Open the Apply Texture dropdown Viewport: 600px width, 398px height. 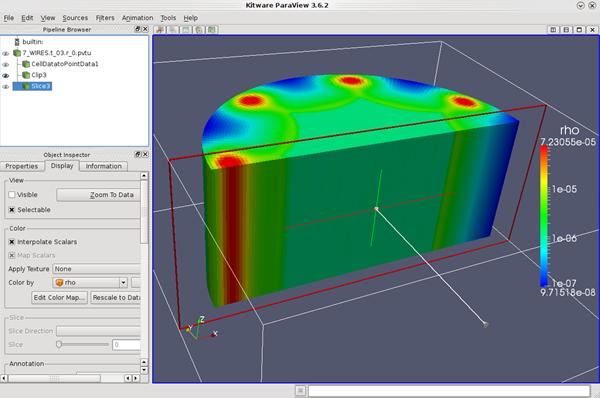tap(96, 269)
